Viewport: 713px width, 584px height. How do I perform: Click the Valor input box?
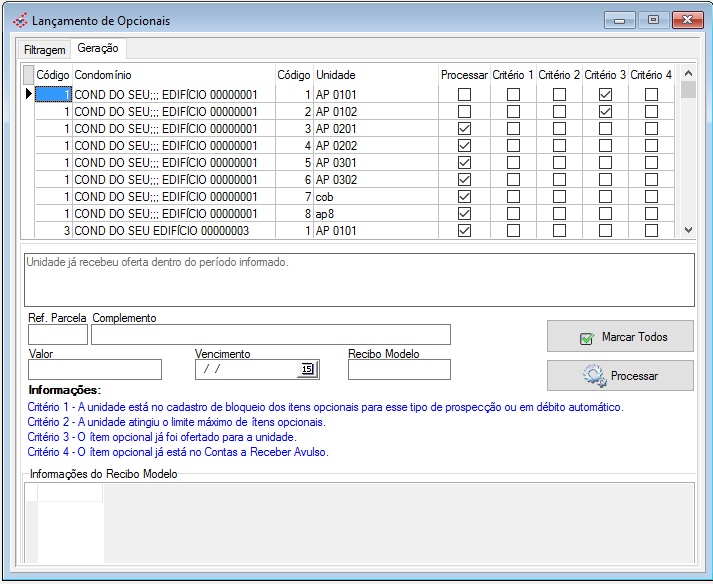(x=94, y=370)
